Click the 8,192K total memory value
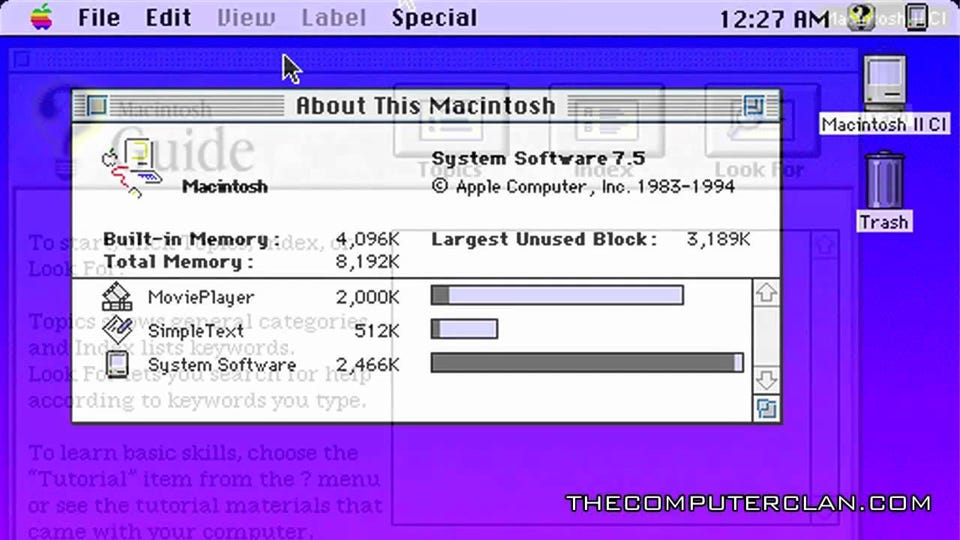 coord(367,262)
